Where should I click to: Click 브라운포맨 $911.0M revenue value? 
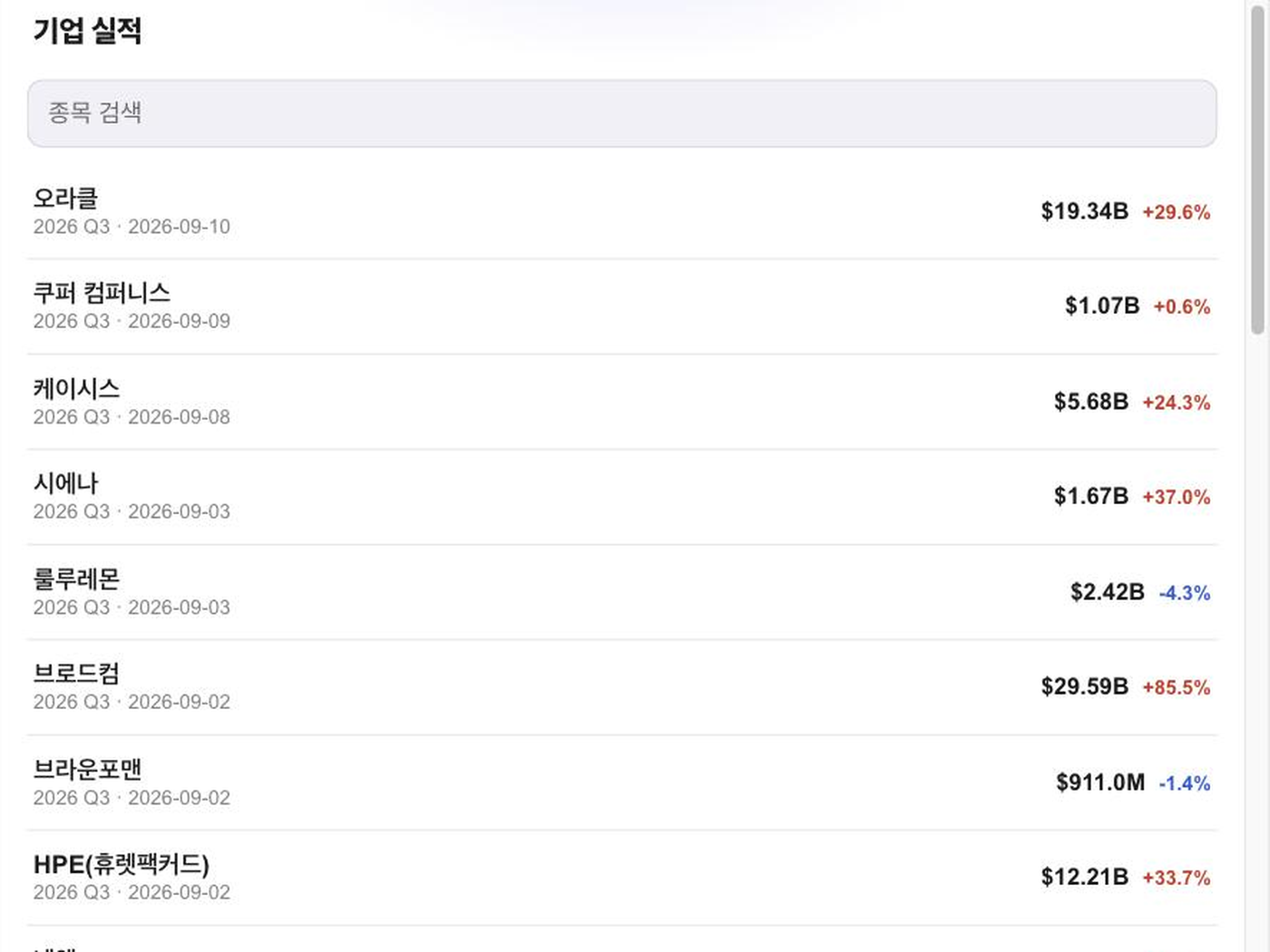coord(1100,782)
